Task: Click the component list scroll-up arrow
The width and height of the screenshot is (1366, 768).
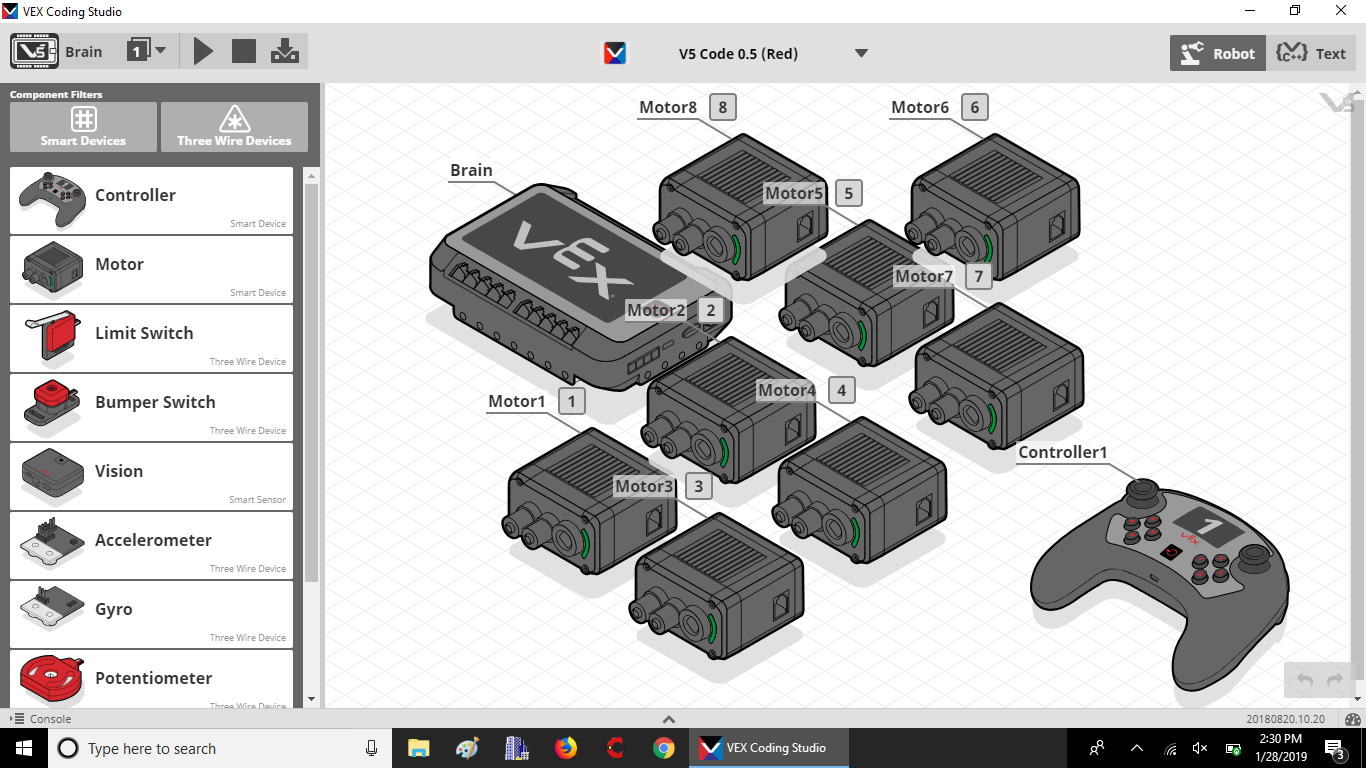Action: [311, 175]
